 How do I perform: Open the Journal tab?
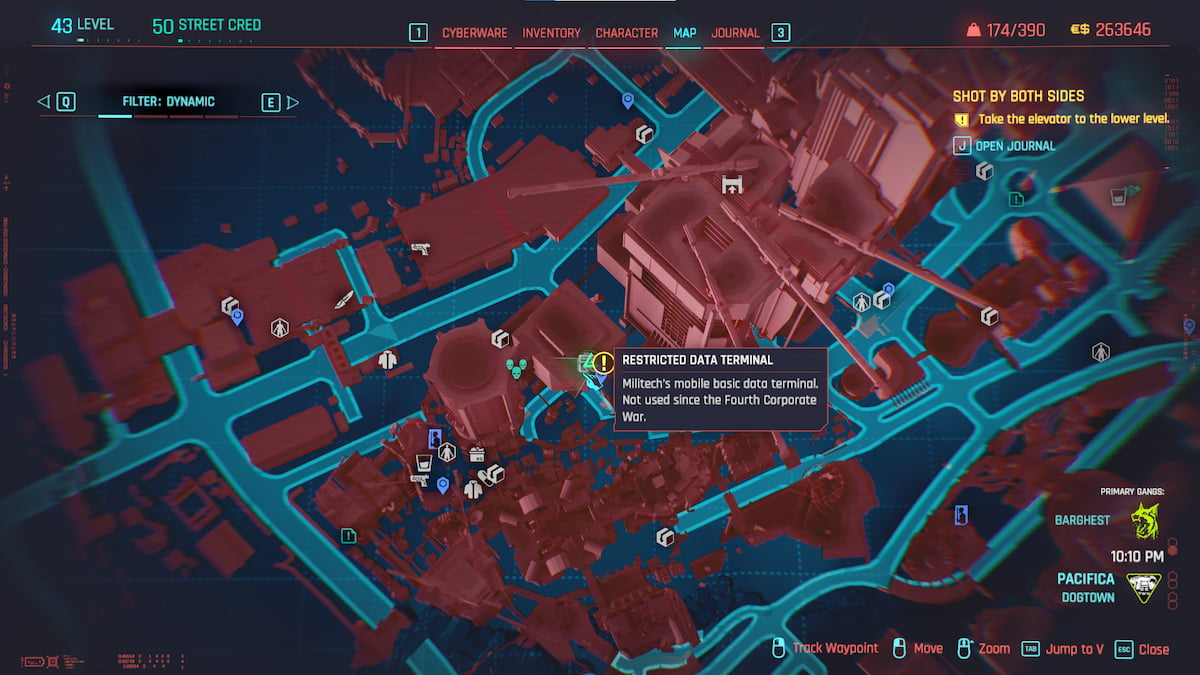pyautogui.click(x=734, y=32)
